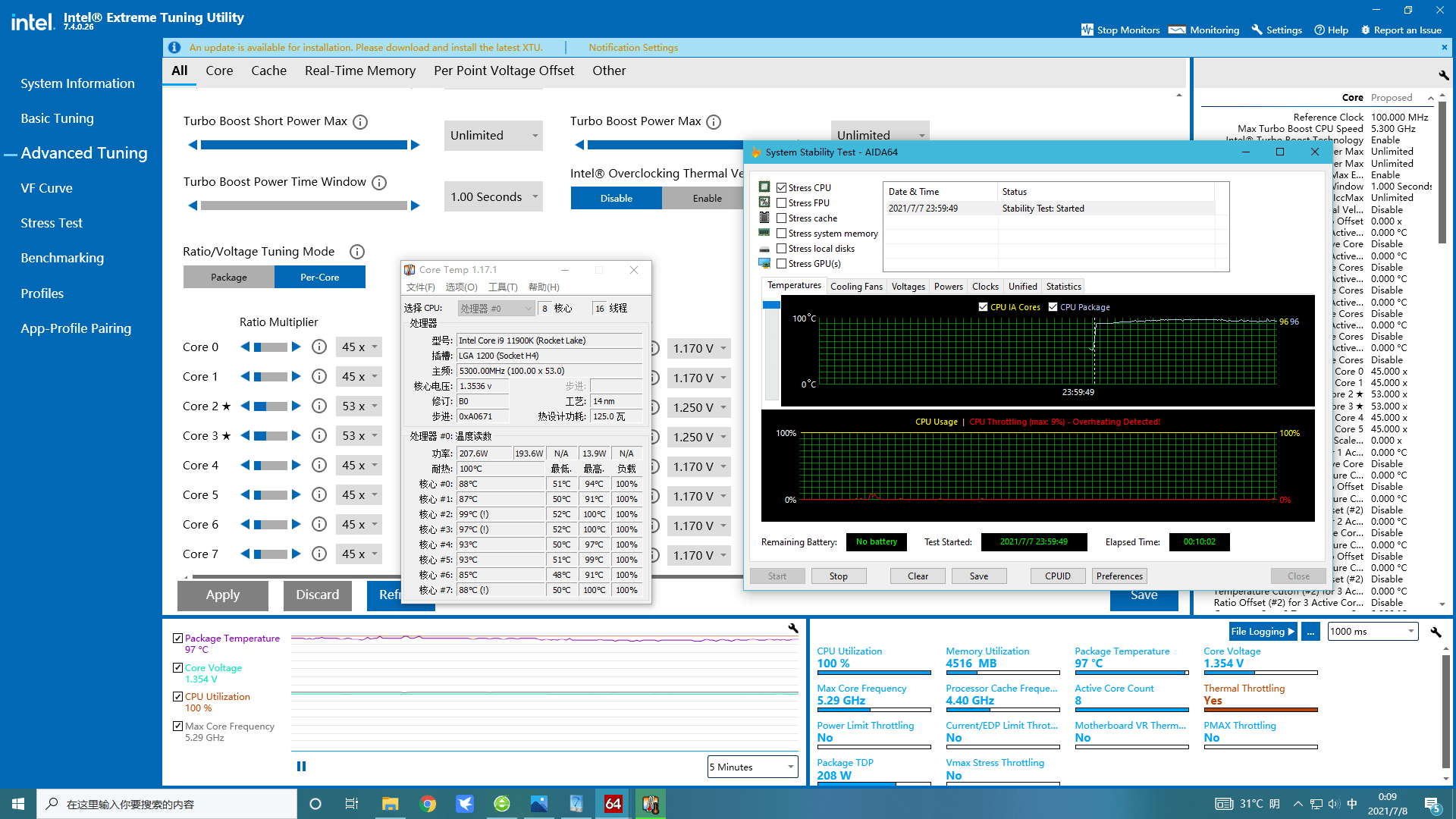Click the Windows taskbar search box

point(167,804)
